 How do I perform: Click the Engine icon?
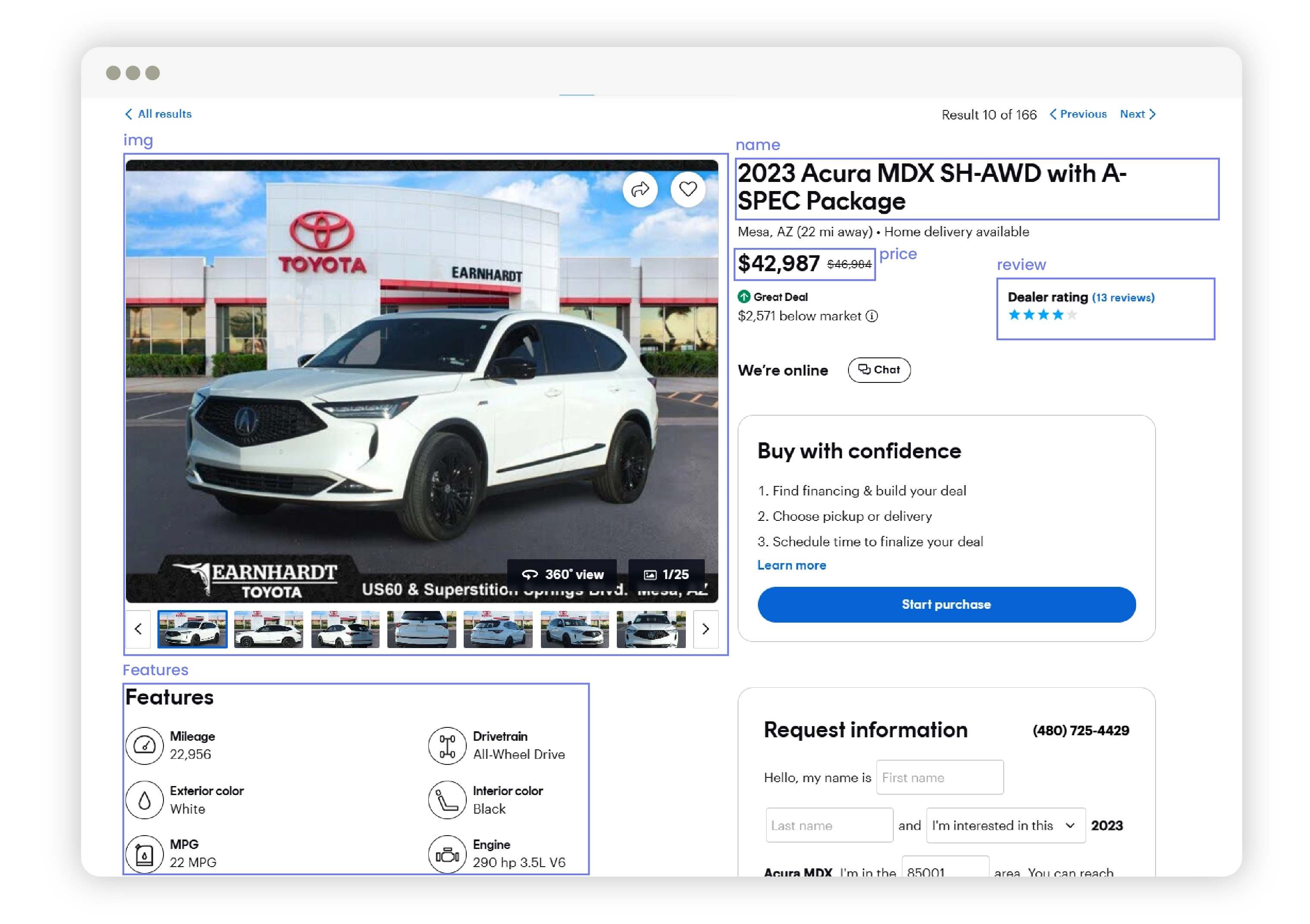[x=447, y=854]
